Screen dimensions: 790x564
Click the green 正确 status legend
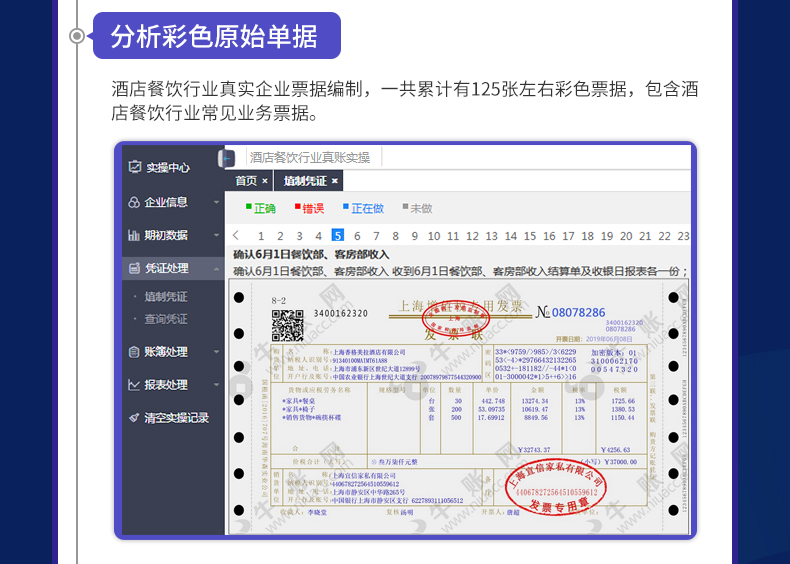[x=261, y=208]
